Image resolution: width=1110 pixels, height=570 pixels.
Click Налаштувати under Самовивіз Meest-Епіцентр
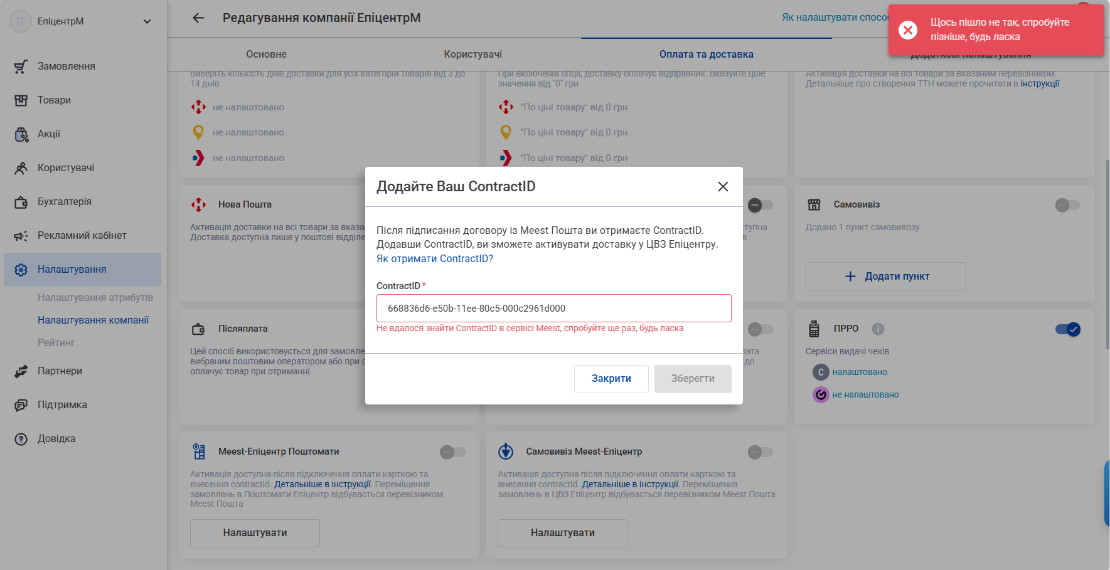pos(562,532)
